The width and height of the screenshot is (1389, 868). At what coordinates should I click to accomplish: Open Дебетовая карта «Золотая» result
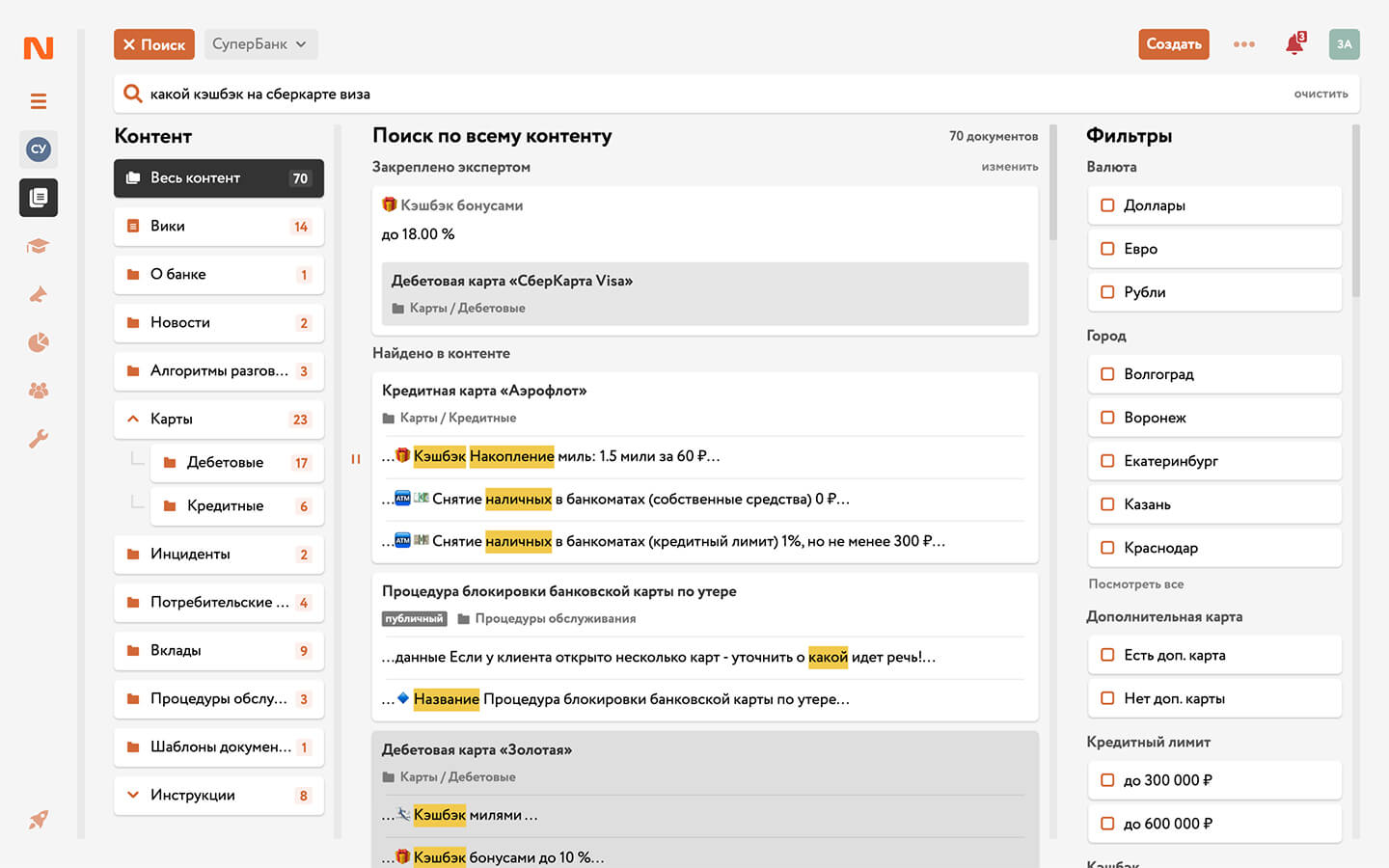point(477,749)
